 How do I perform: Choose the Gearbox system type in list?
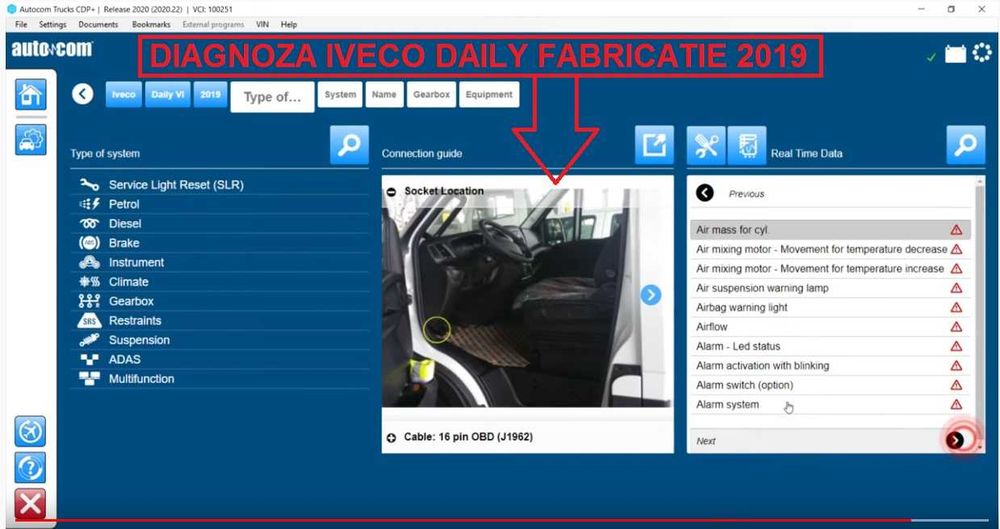coord(220,301)
